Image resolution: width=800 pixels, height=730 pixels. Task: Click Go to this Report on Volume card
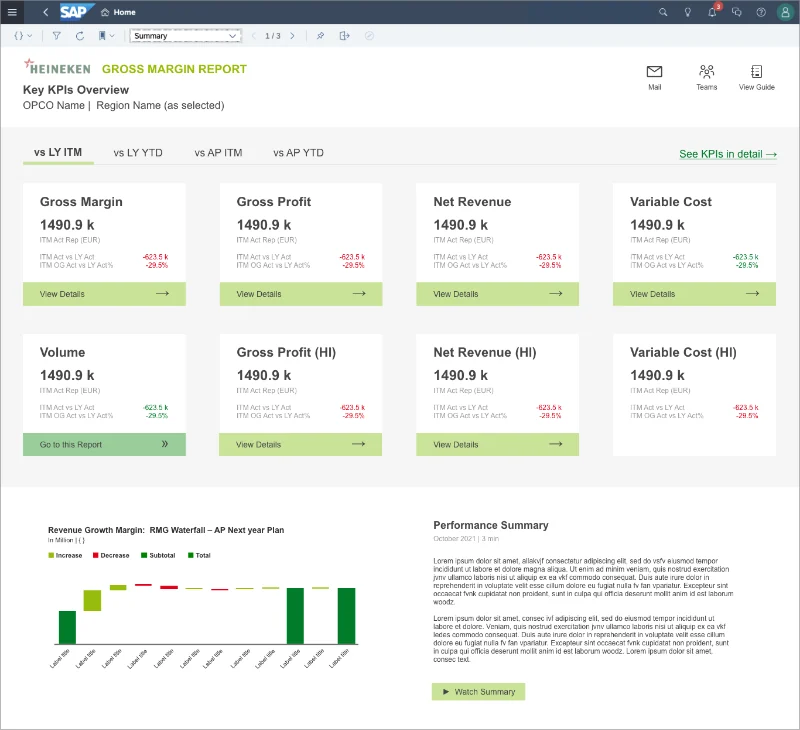[104, 444]
